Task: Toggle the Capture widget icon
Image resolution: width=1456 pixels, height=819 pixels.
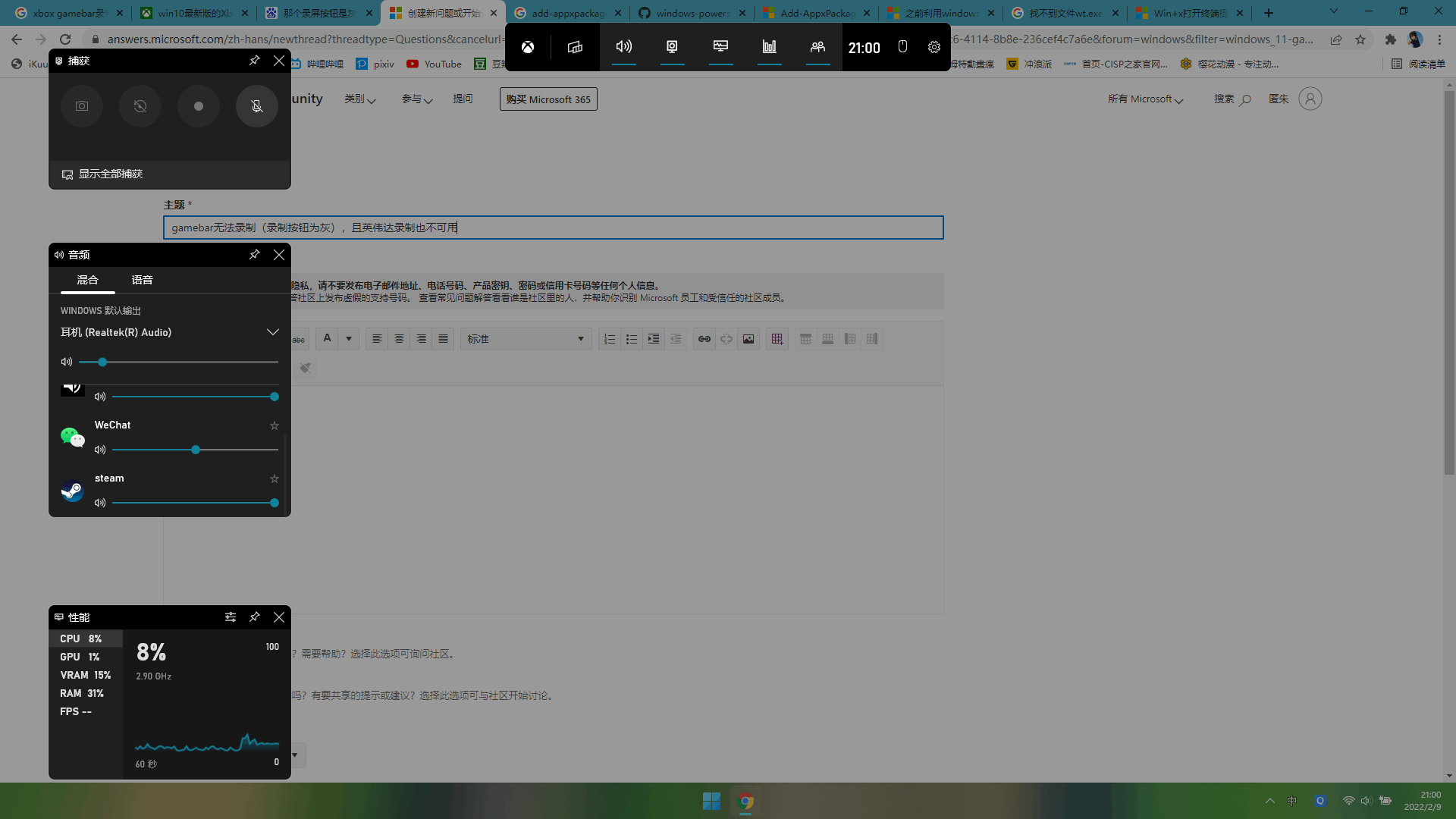Action: tap(672, 47)
